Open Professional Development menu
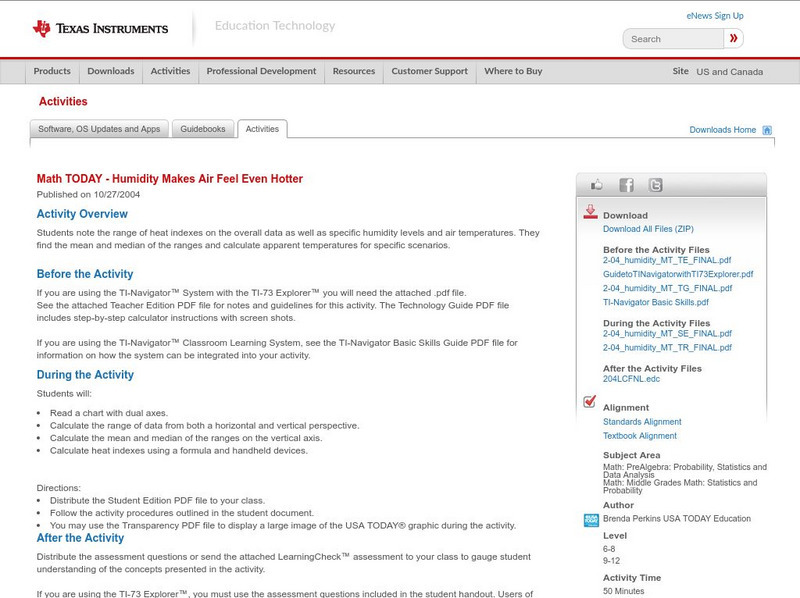This screenshot has width=800, height=598. (261, 71)
